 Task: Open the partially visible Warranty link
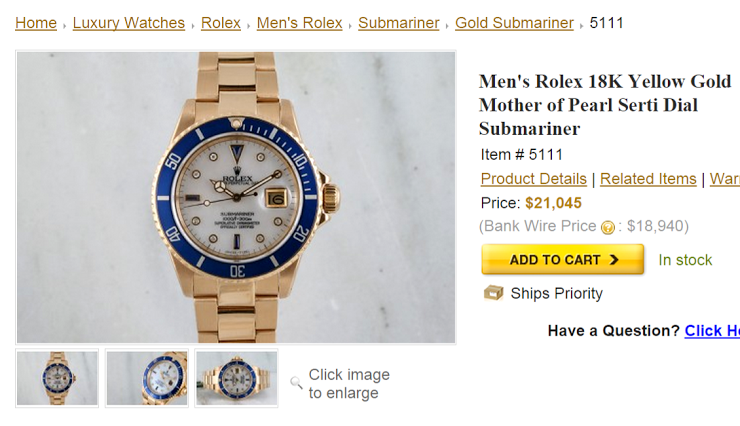[724, 179]
